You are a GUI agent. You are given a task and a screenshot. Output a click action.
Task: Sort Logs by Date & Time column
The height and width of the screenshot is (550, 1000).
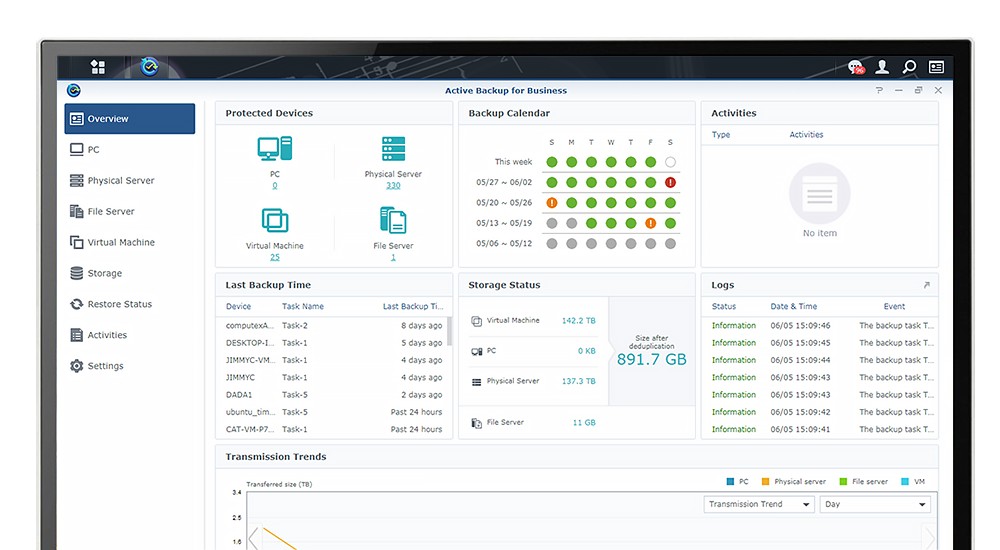793,306
